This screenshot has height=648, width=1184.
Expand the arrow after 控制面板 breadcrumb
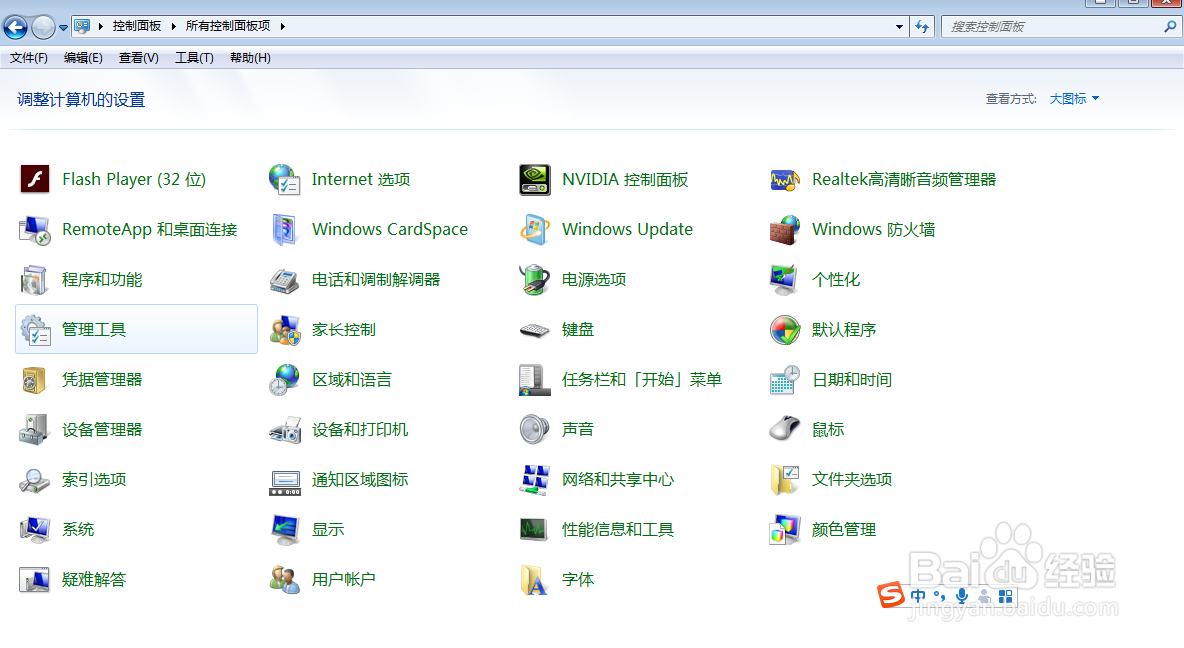point(174,26)
